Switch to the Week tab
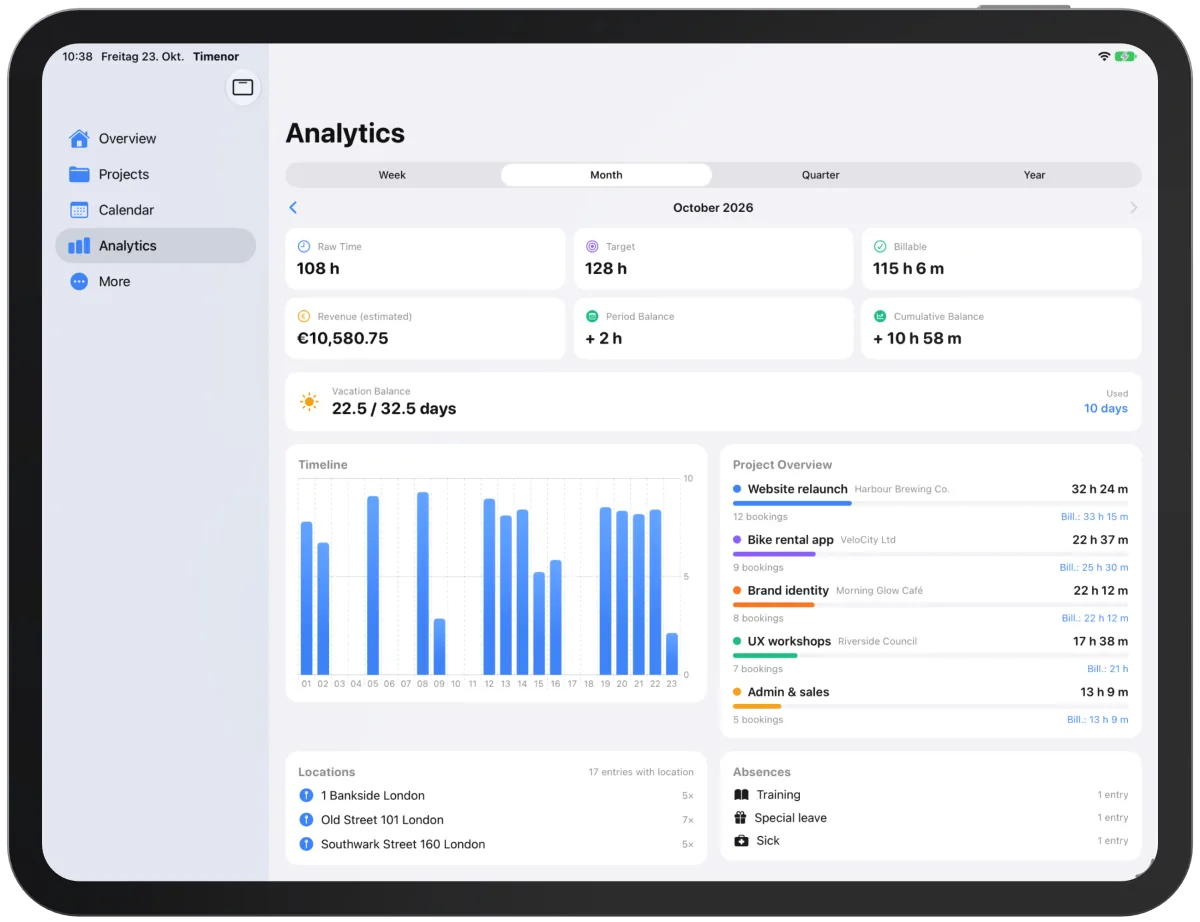 coord(392,175)
